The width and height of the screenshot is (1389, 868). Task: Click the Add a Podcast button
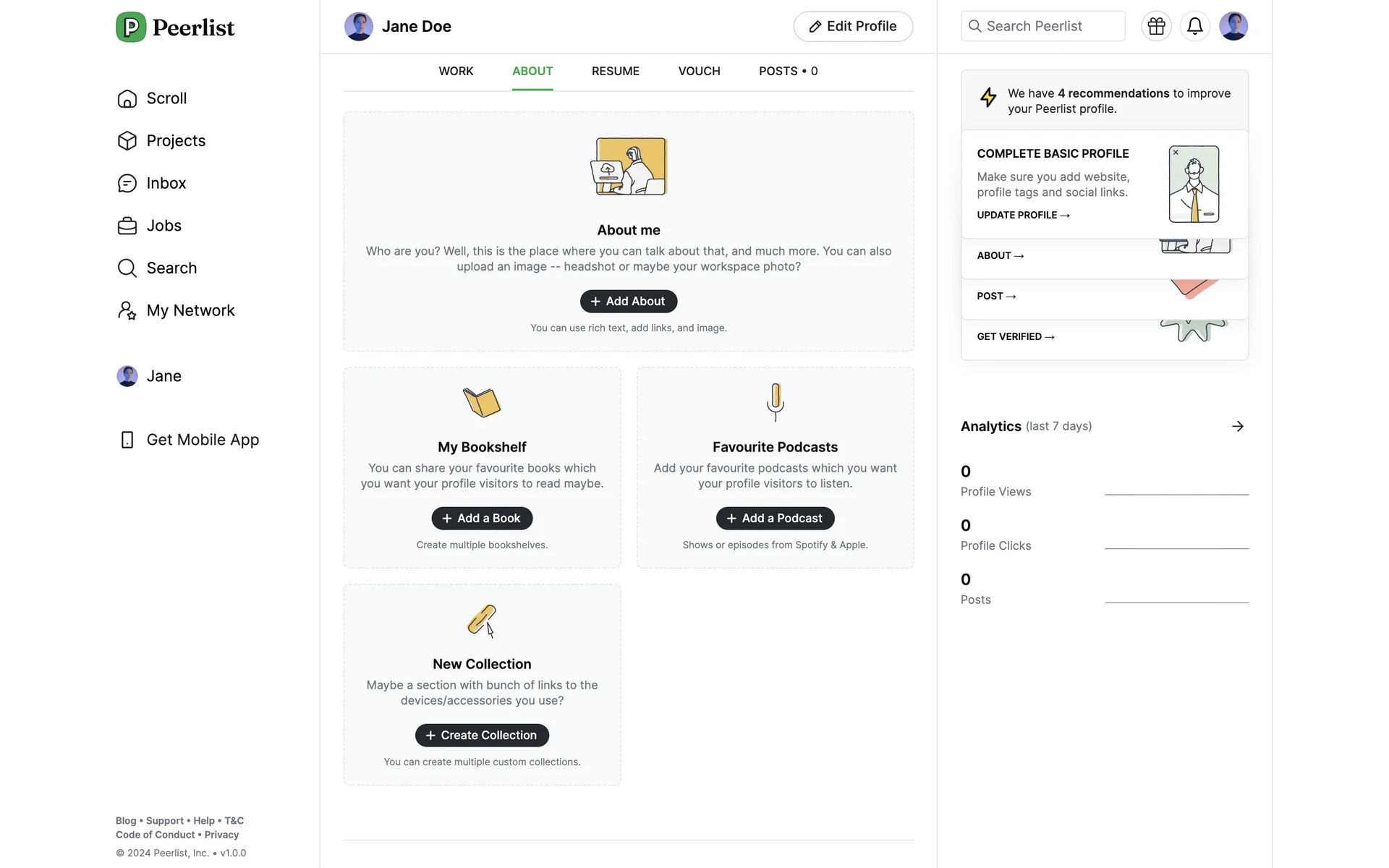pyautogui.click(x=775, y=519)
